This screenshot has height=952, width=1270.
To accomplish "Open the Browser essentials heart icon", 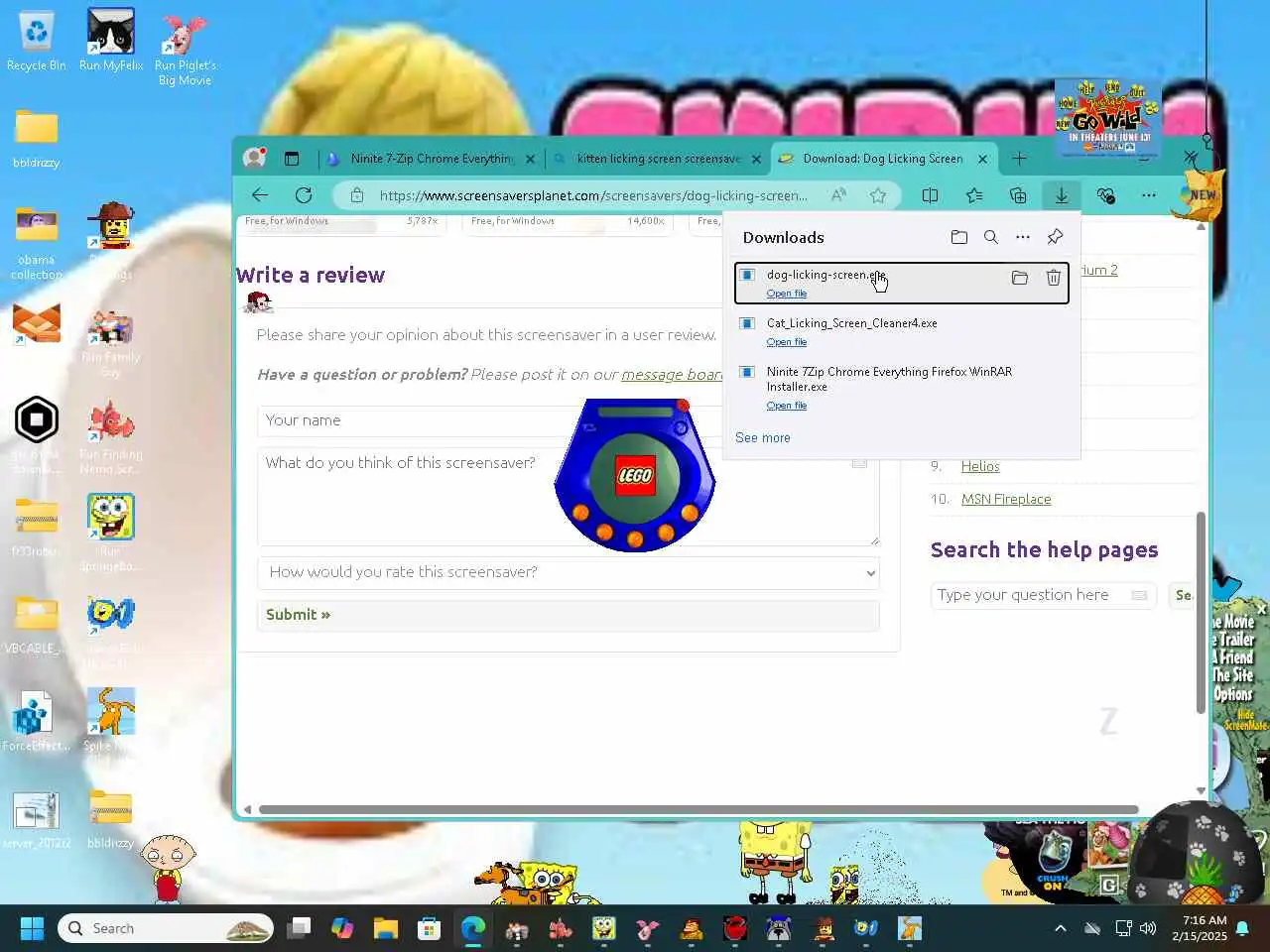I will pos(1105,195).
